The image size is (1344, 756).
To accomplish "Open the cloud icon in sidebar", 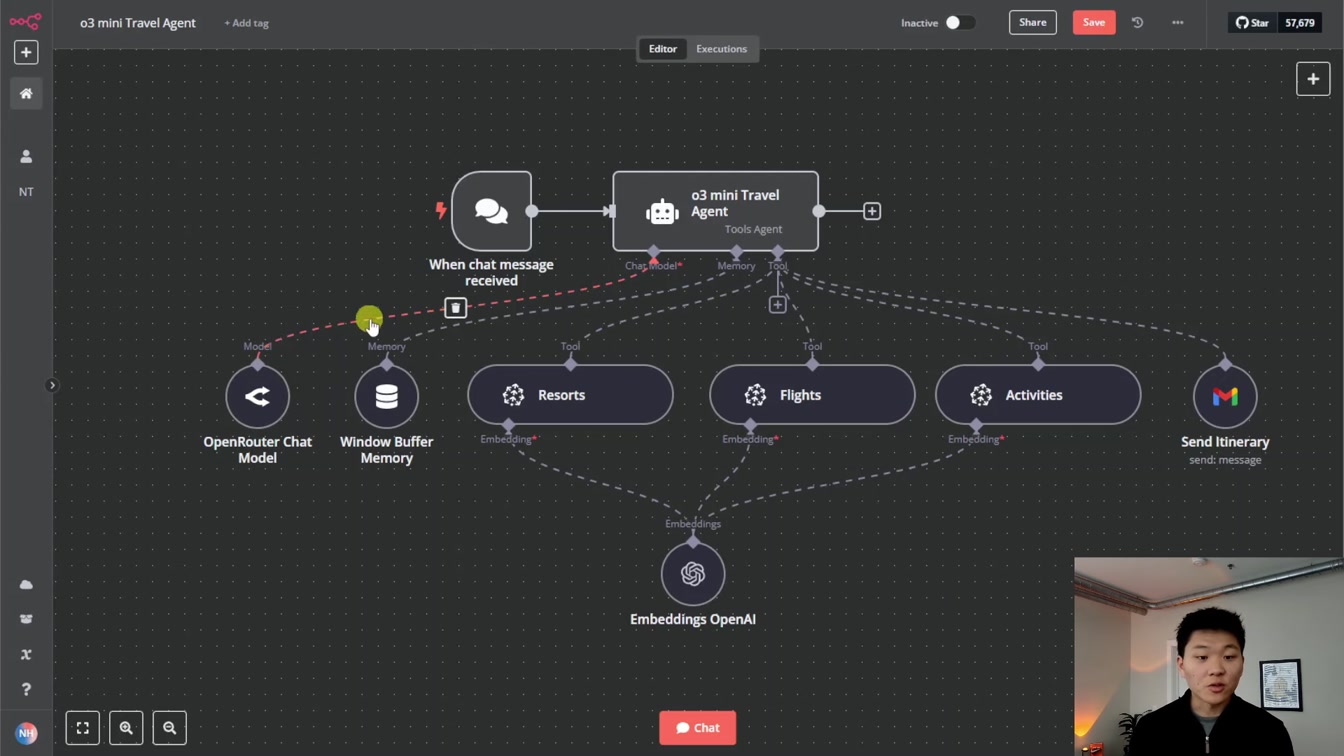I will [26, 585].
